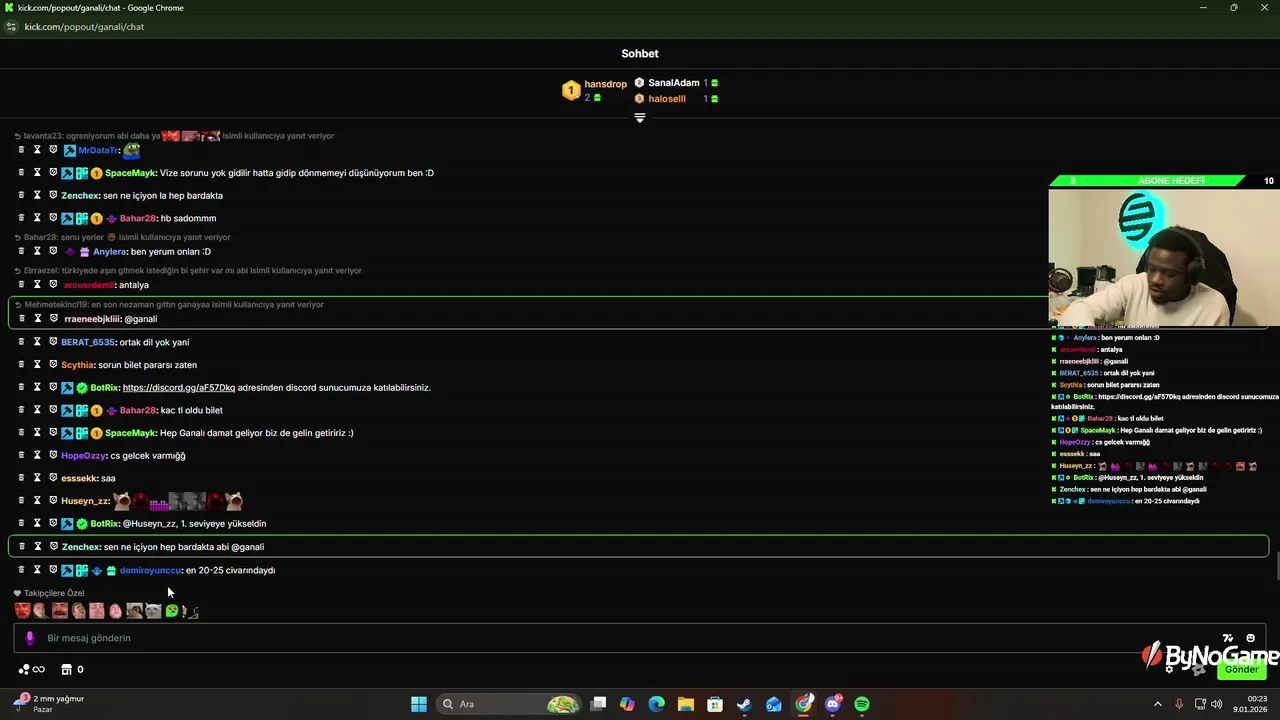Click the browser address bar URL
This screenshot has width=1280, height=720.
tap(84, 27)
